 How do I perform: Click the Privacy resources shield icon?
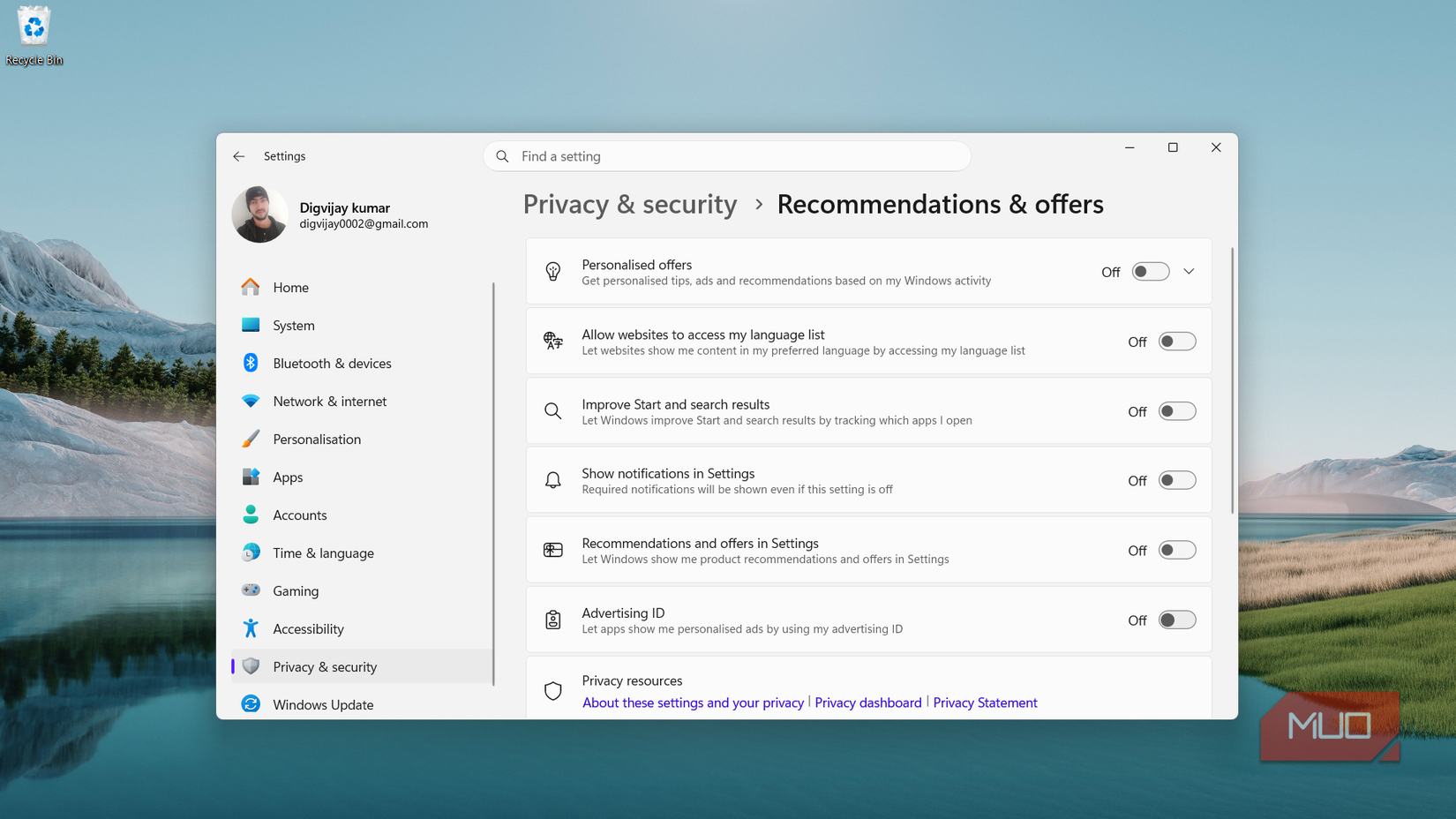(x=553, y=691)
